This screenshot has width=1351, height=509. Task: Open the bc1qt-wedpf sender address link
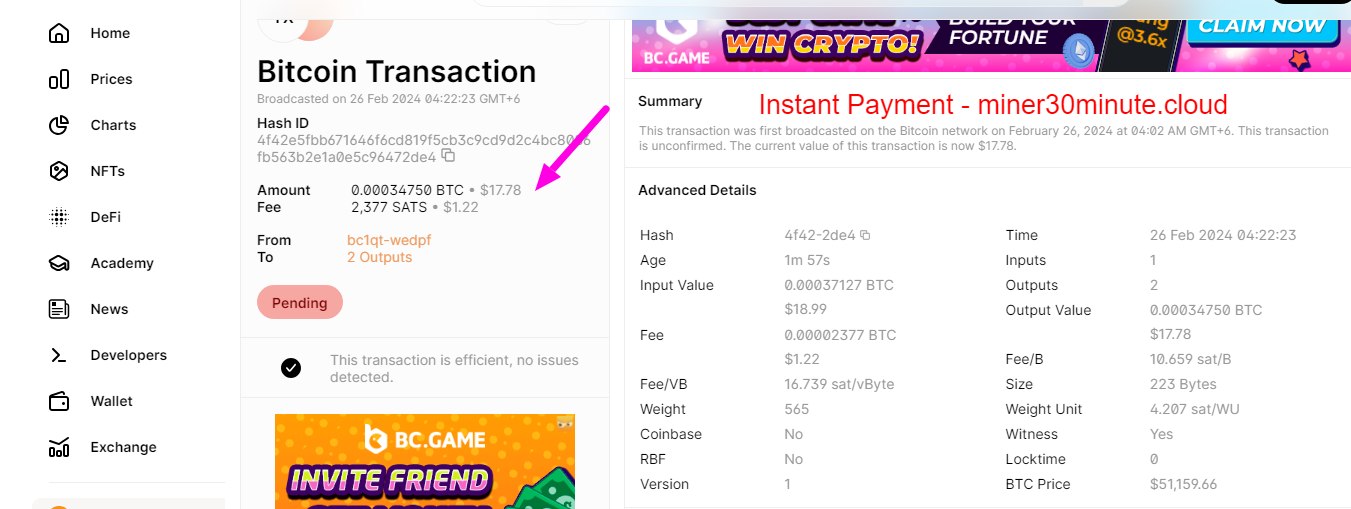pos(389,240)
